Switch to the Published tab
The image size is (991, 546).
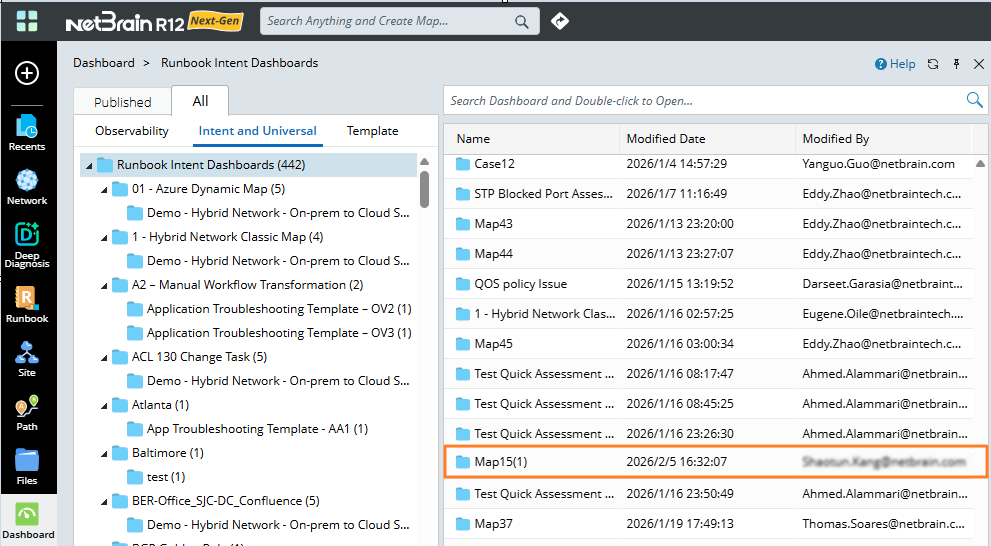(x=122, y=102)
